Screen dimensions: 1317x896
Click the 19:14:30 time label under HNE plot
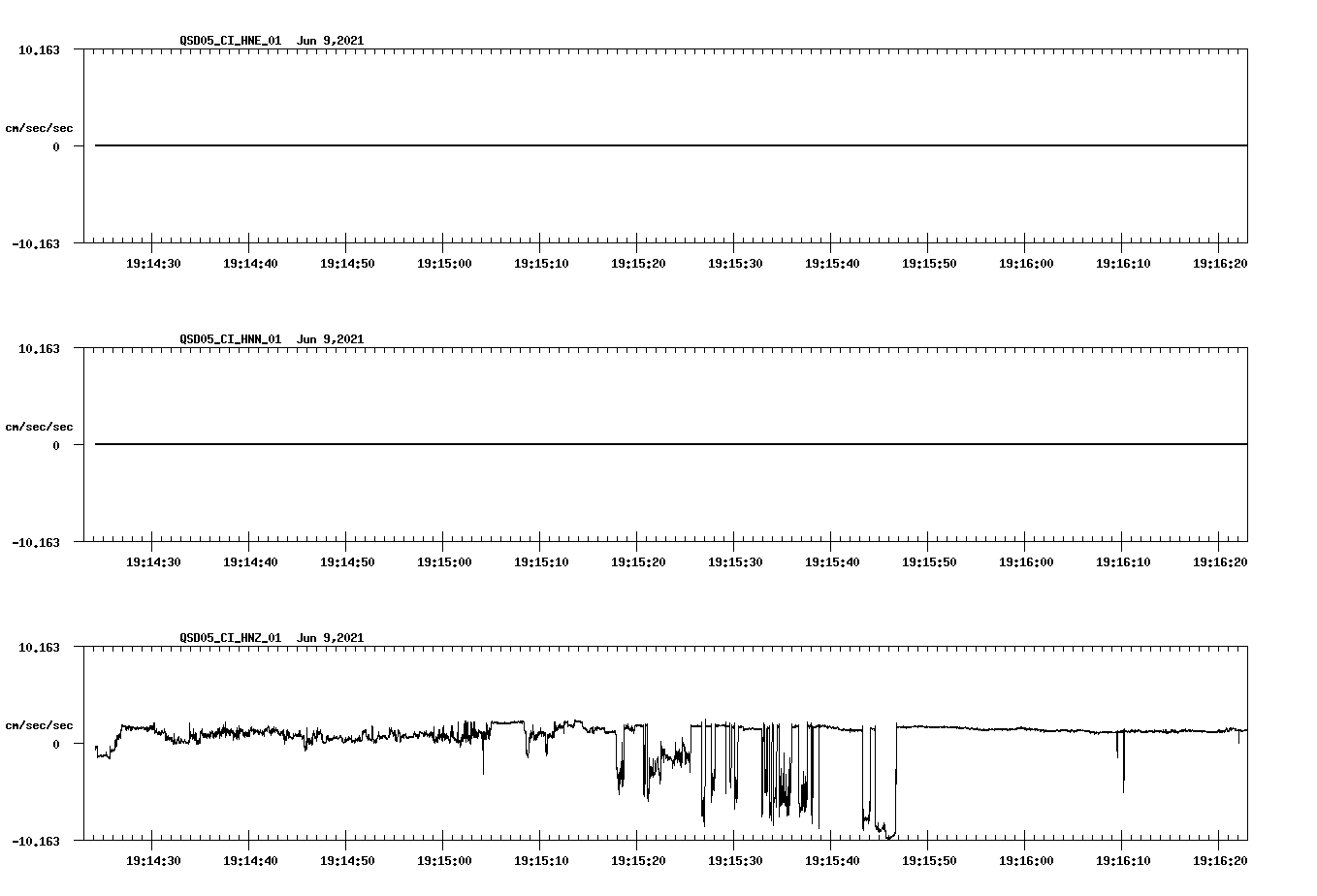click(x=153, y=264)
